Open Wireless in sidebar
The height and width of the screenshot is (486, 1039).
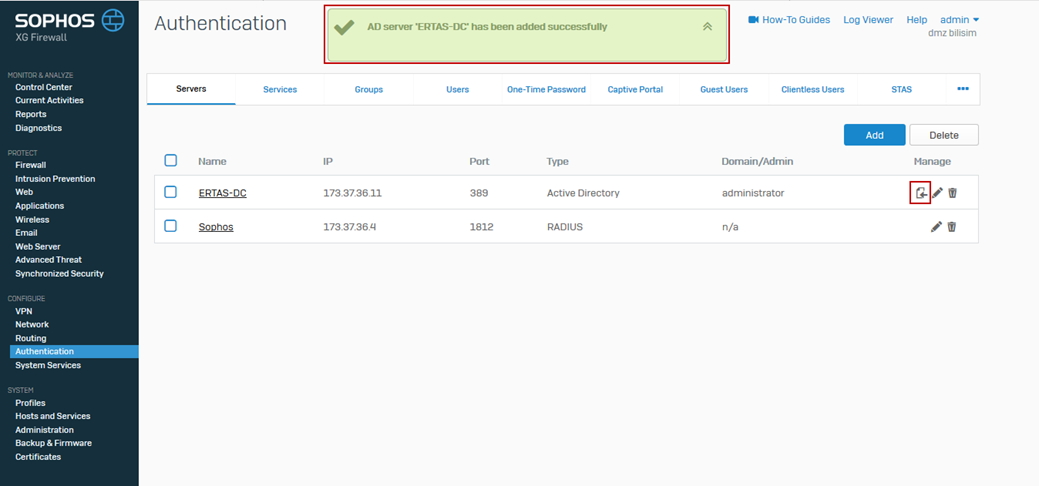coord(32,219)
